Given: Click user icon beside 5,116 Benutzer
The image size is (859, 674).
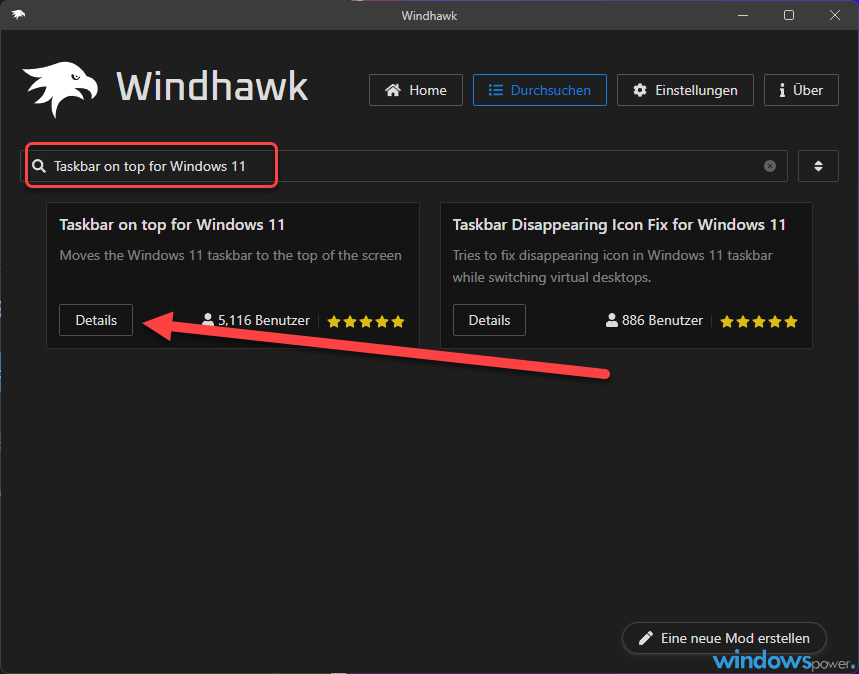Looking at the screenshot, I should pos(208,320).
